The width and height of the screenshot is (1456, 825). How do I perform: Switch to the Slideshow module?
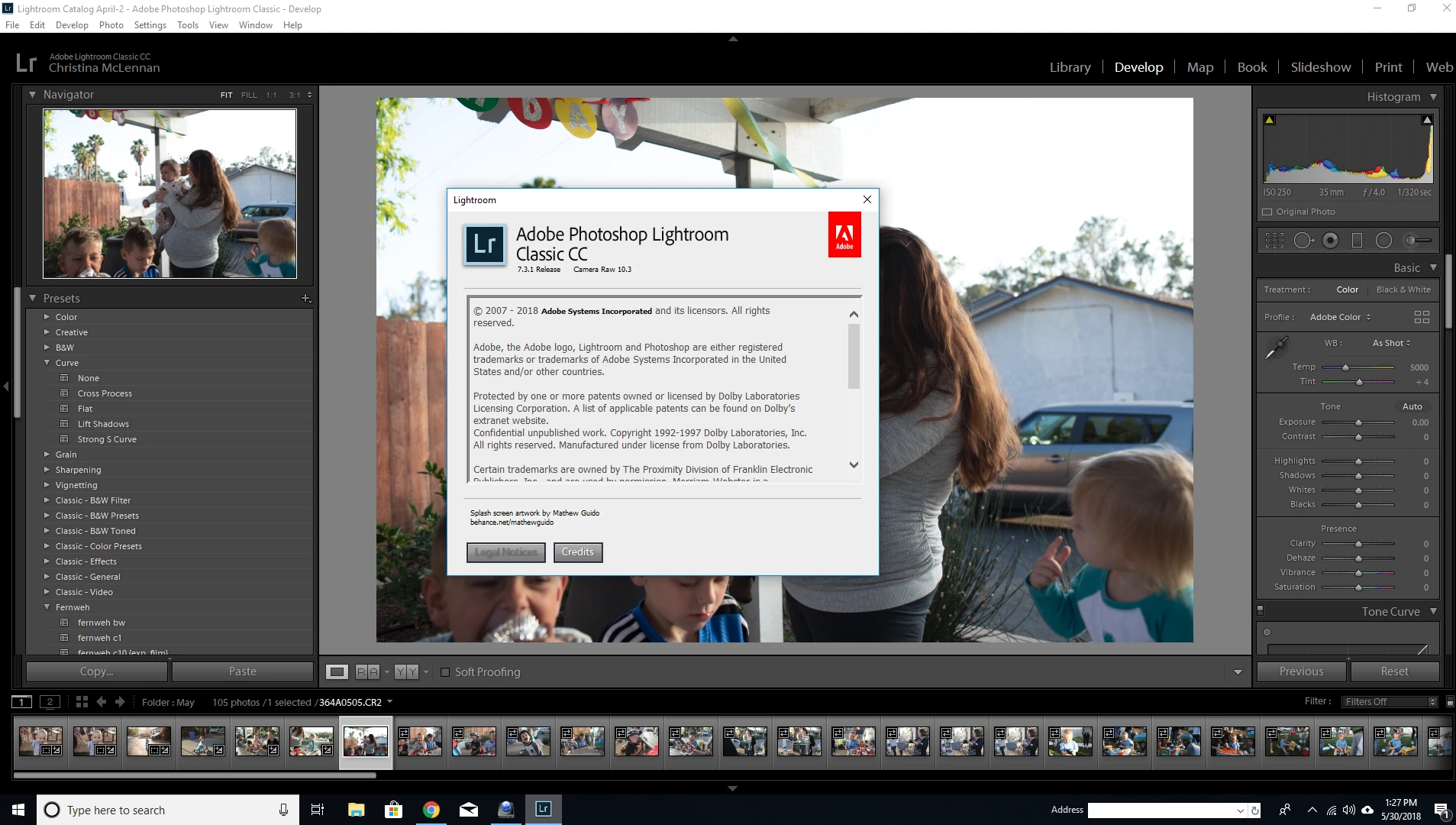point(1320,67)
